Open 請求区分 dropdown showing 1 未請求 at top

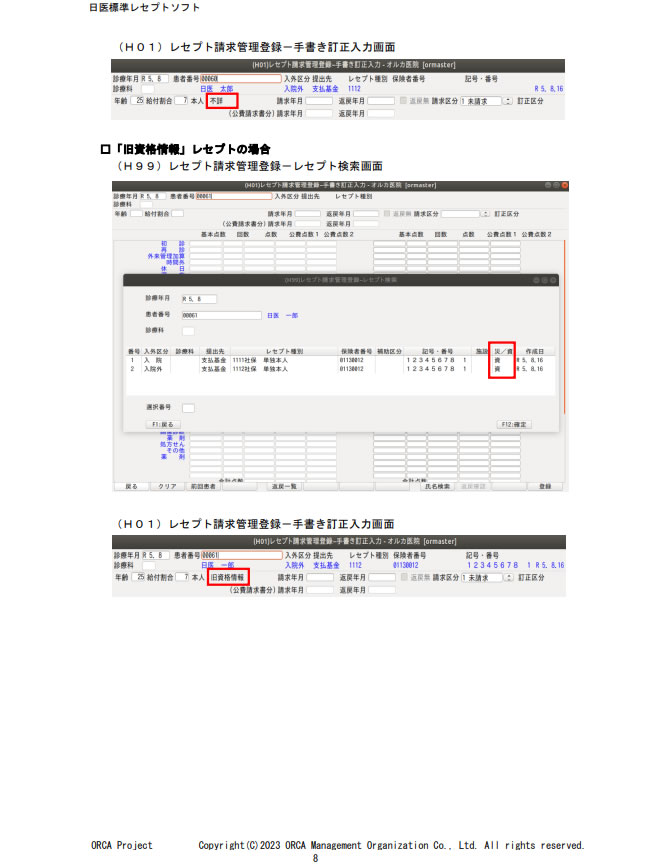coord(508,101)
